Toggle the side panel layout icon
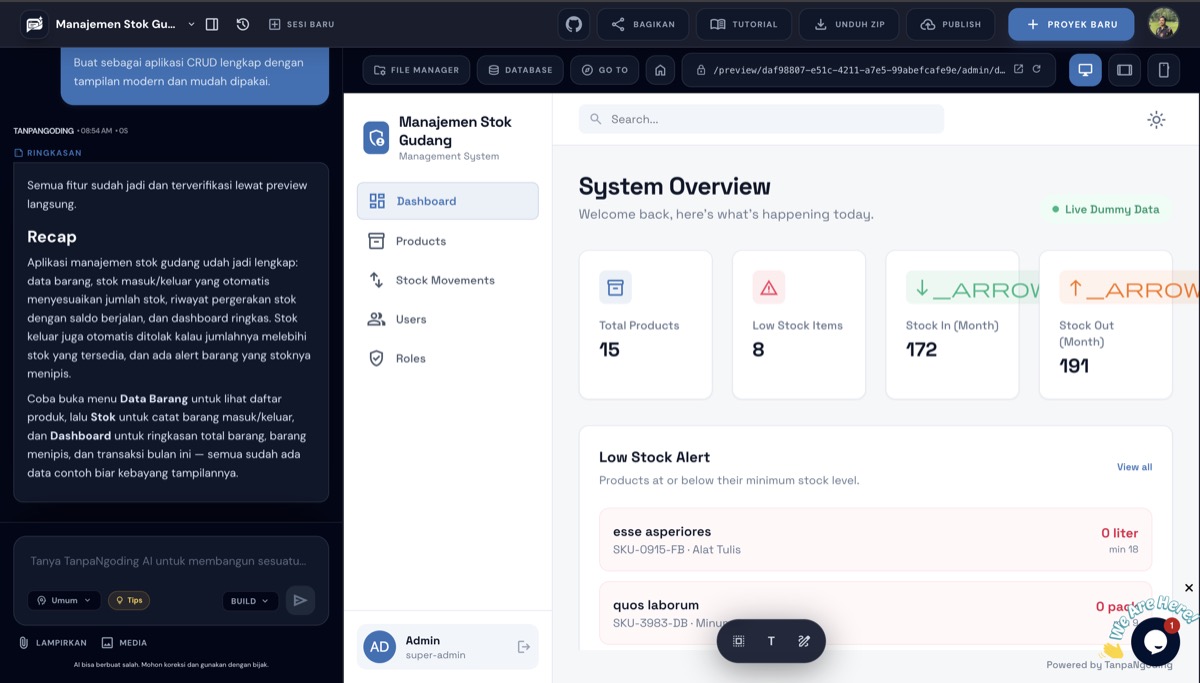The width and height of the screenshot is (1200, 683). click(212, 24)
